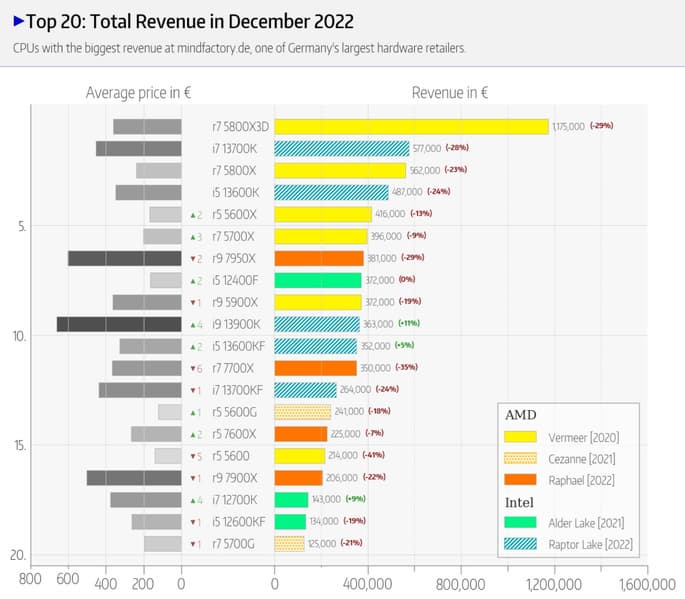
Task: Click the up arrow beside r5 5600G
Action: 193,412
